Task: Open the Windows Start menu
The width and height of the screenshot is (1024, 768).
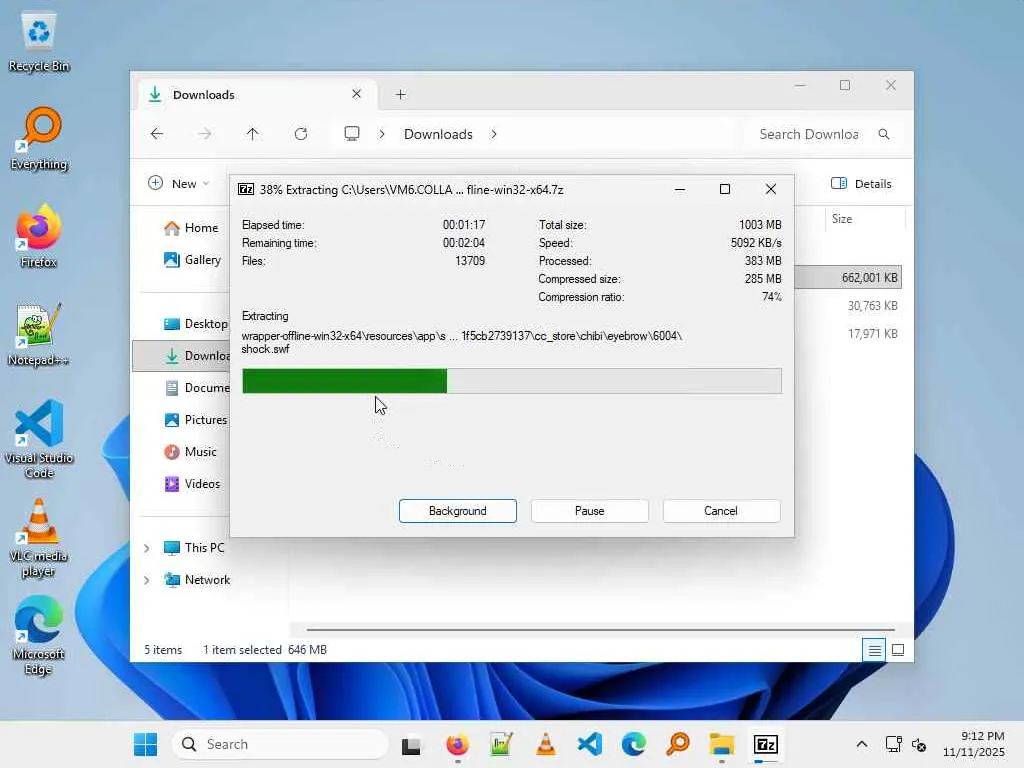Action: (145, 744)
